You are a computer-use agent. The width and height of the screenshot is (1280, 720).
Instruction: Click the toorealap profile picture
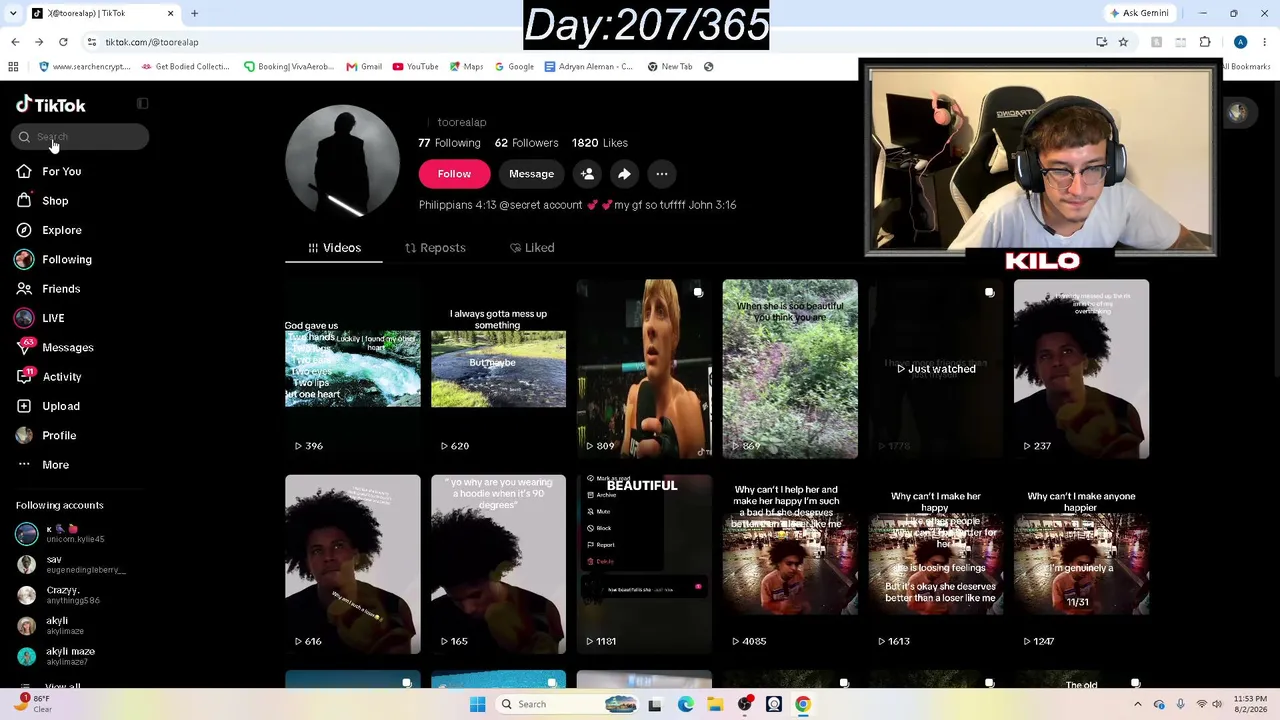[x=342, y=161]
